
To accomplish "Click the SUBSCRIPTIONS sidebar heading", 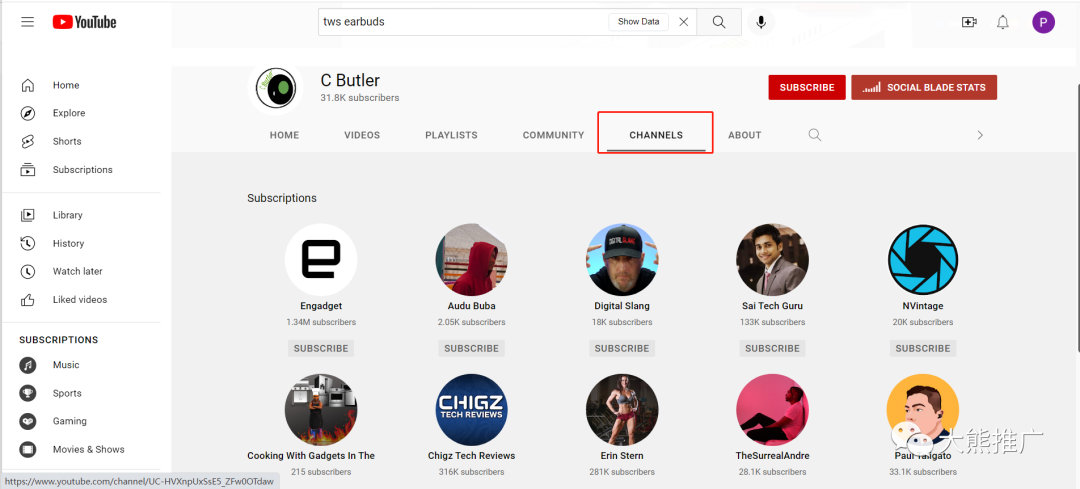I will point(59,340).
